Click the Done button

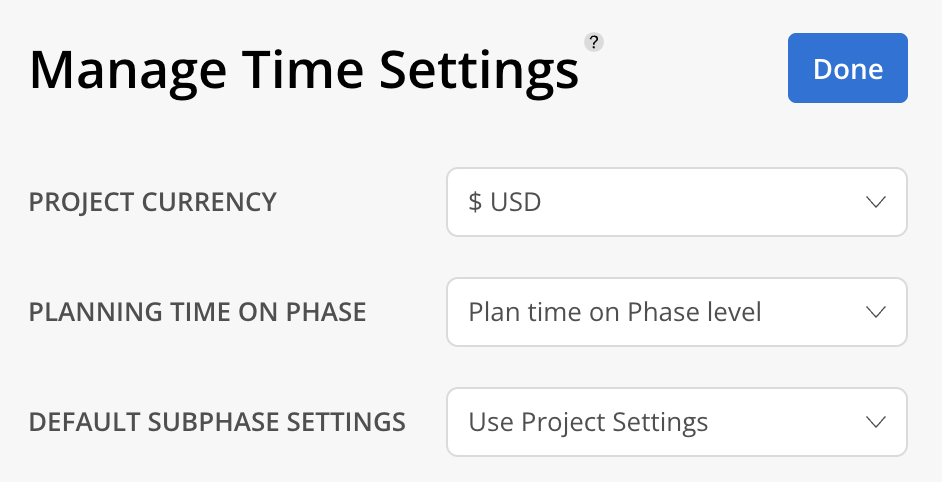[x=848, y=68]
